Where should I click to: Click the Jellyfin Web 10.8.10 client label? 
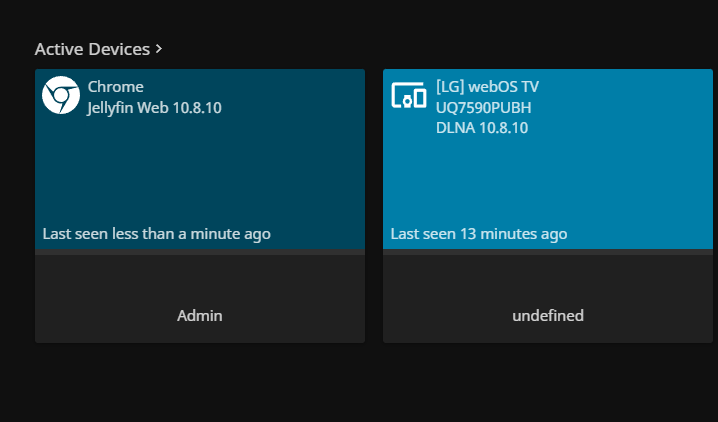155,107
